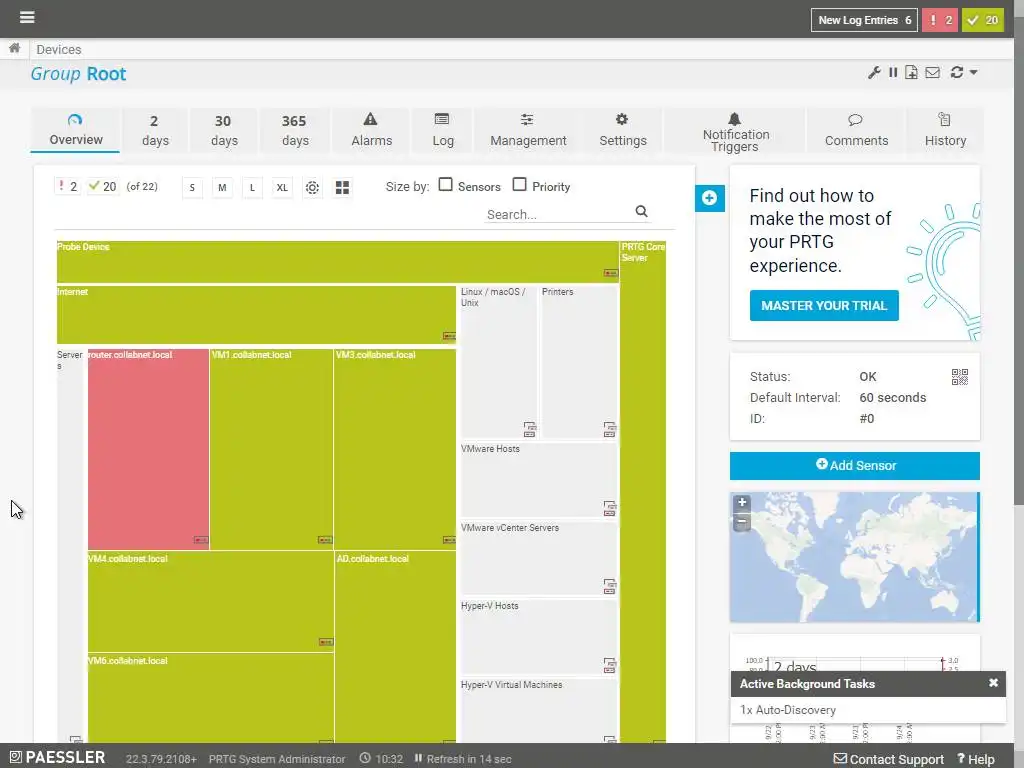Image resolution: width=1024 pixels, height=768 pixels.
Task: Zoom in on the world map
Action: (x=741, y=502)
